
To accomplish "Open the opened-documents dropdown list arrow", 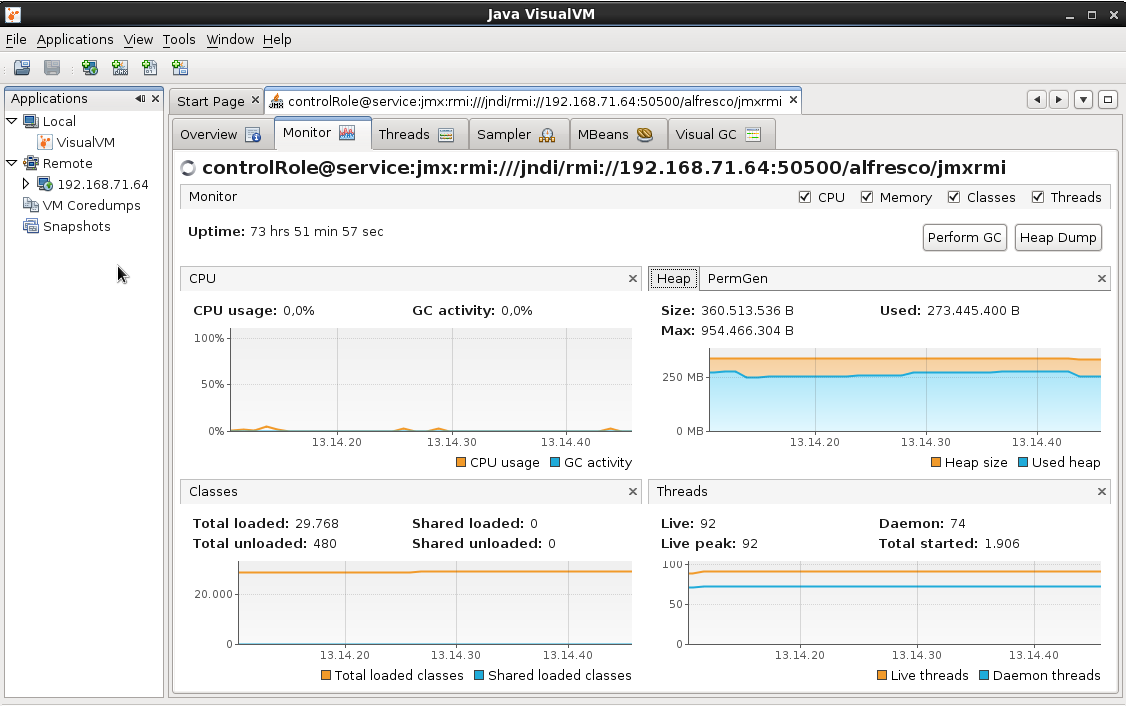I will coord(1084,100).
